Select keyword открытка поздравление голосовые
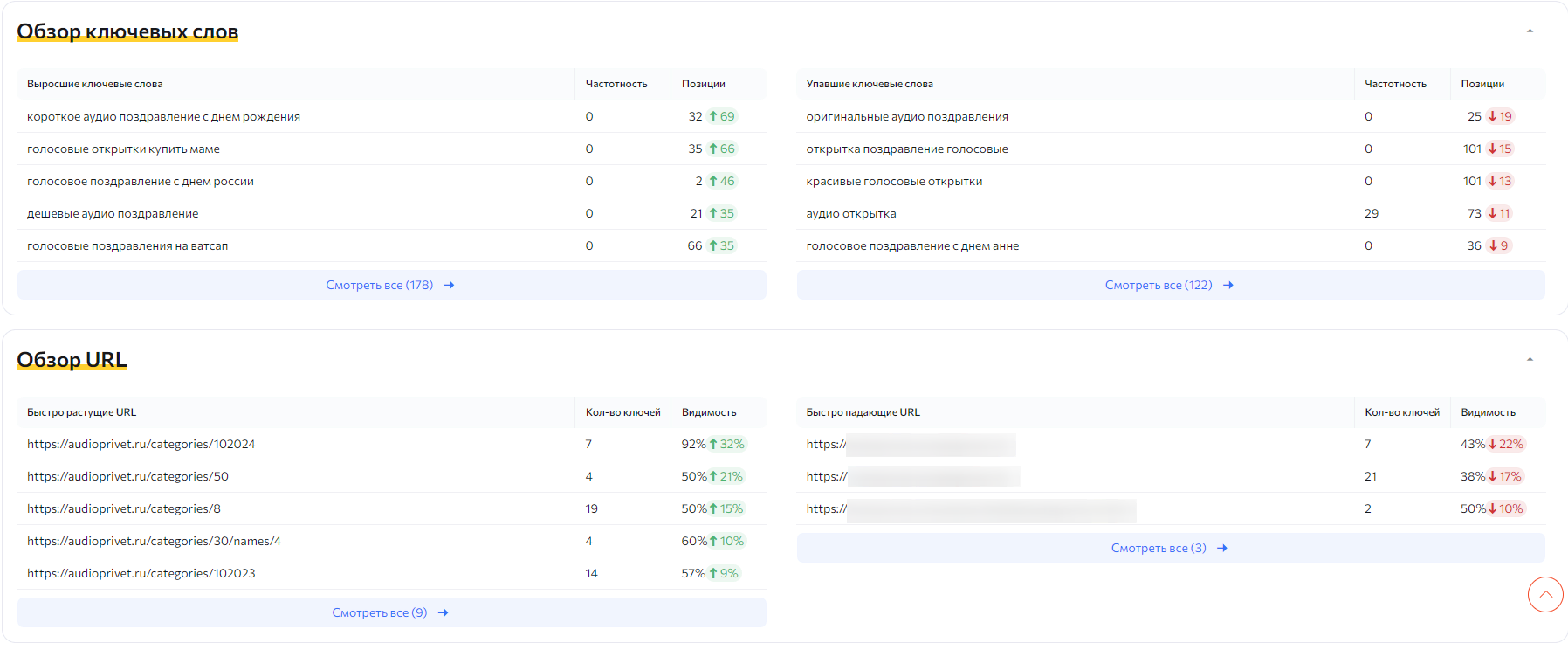Viewport: 1568px width, 650px height. coord(907,149)
